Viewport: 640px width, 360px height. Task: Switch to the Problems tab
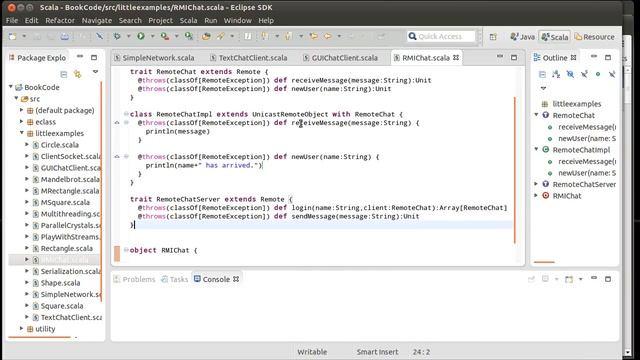(x=134, y=279)
